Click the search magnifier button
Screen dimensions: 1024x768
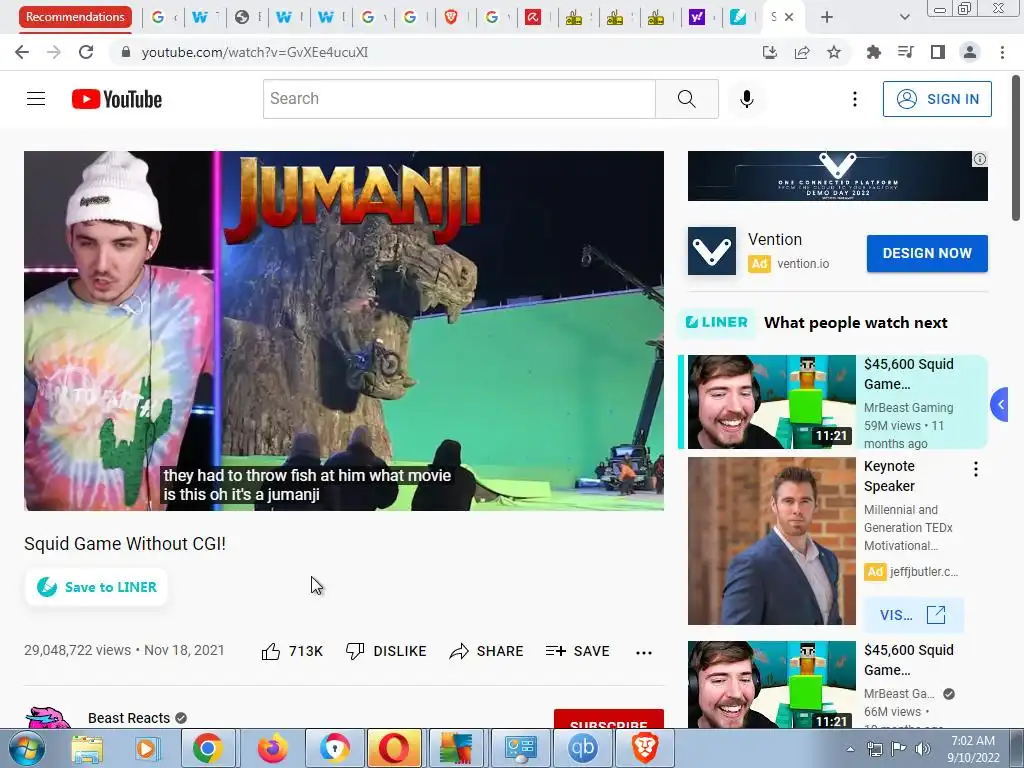click(x=686, y=99)
